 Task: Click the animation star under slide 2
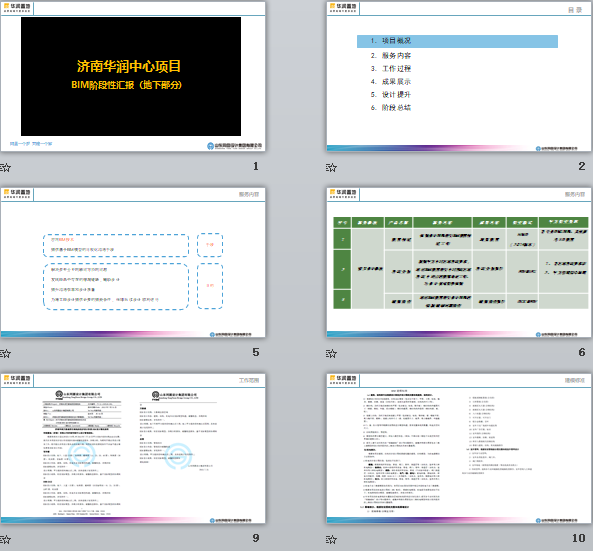(331, 167)
